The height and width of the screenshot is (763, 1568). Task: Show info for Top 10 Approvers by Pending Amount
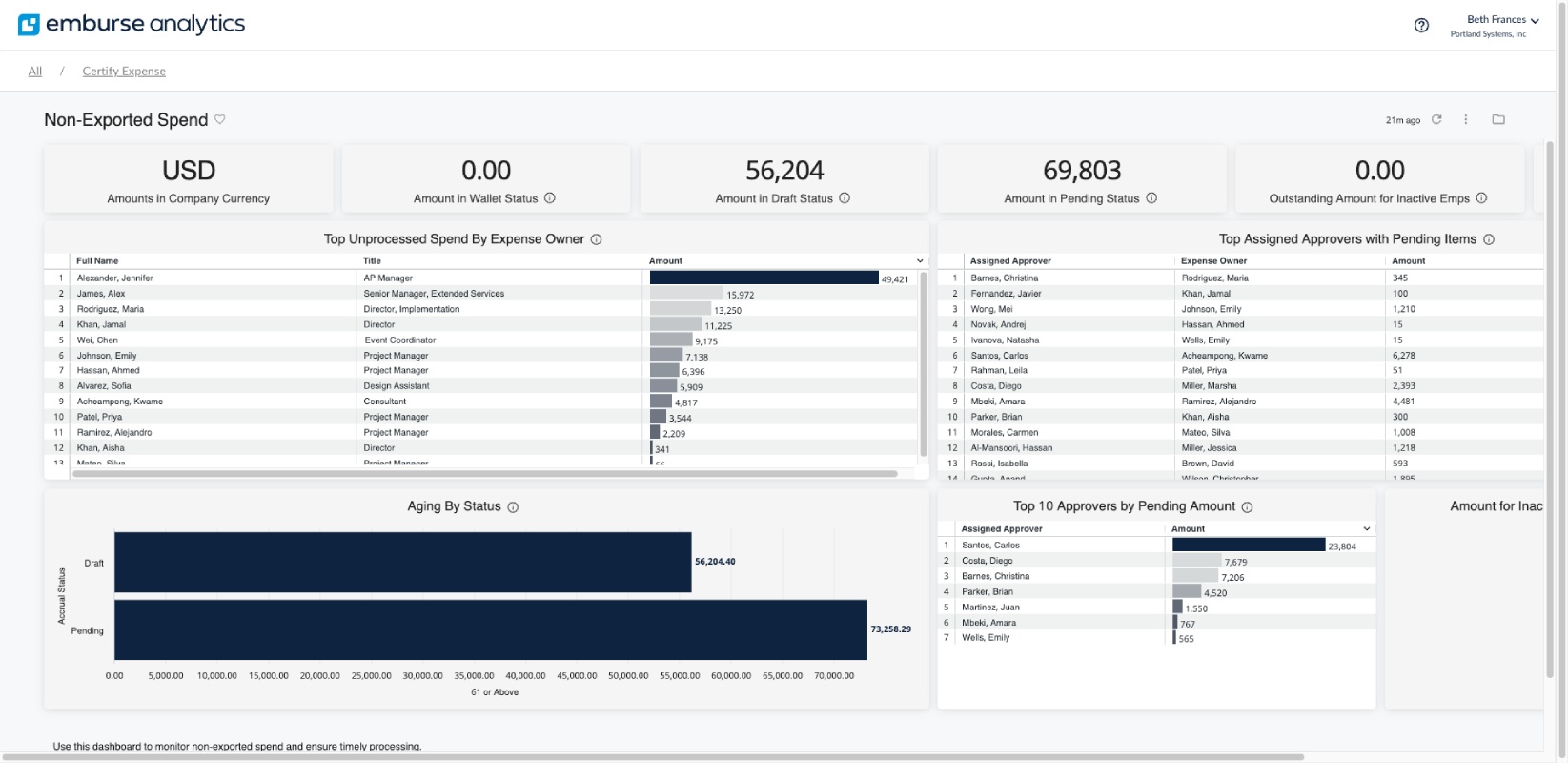[1247, 507]
